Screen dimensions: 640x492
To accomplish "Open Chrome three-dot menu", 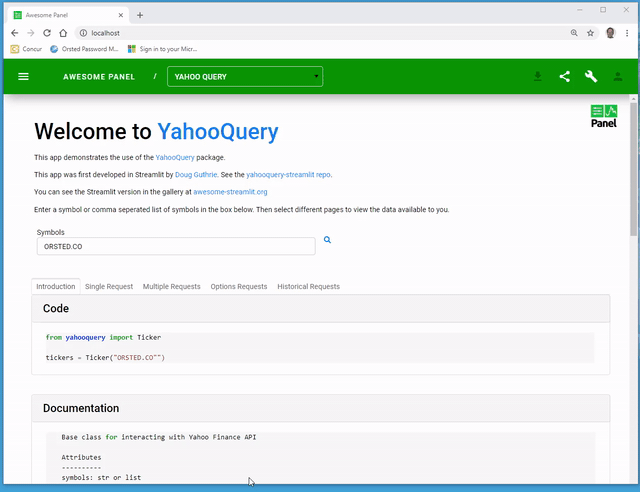I will tap(627, 33).
